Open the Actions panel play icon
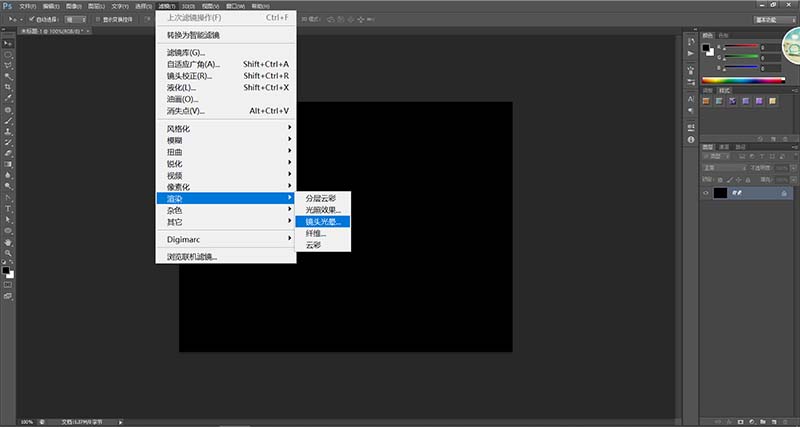The height and width of the screenshot is (428, 800). pos(691,53)
